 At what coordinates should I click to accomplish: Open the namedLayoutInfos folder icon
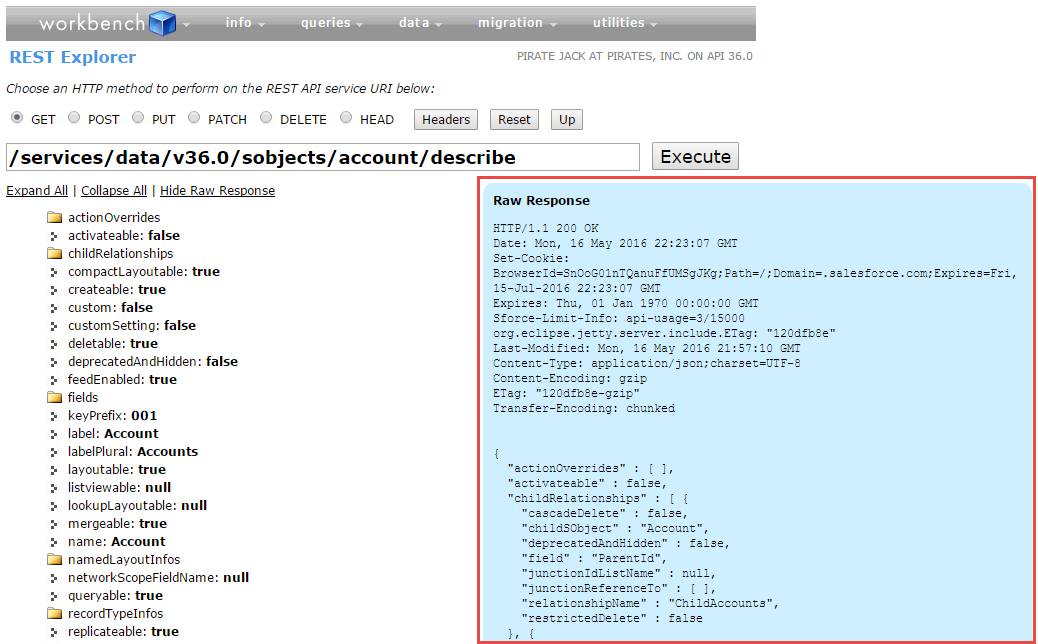(x=54, y=560)
